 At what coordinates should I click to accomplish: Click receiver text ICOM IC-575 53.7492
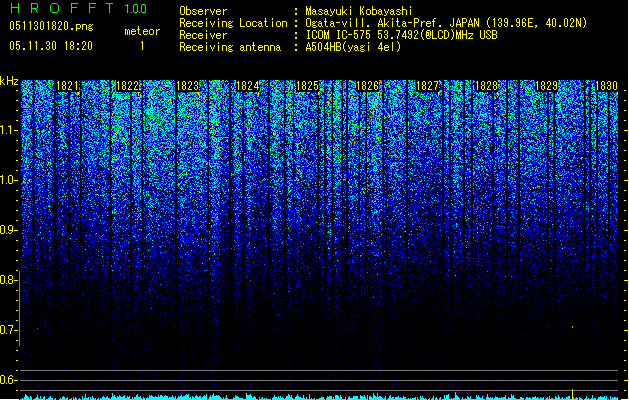[401, 35]
